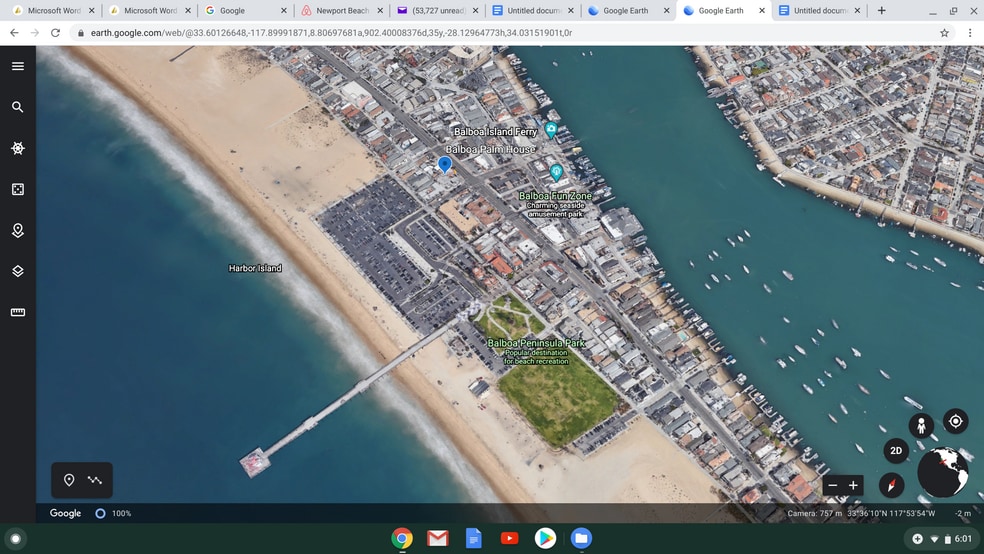Select the Measure distance ruler tool

[x=17, y=312]
